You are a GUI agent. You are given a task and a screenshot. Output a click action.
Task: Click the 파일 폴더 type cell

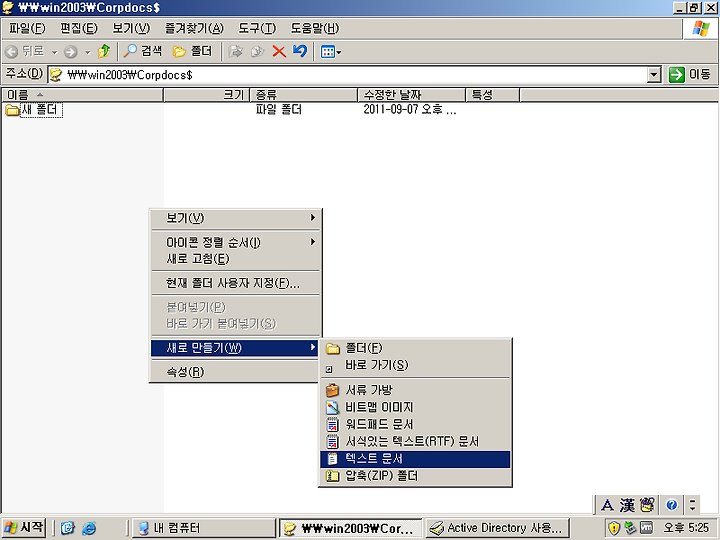point(279,110)
